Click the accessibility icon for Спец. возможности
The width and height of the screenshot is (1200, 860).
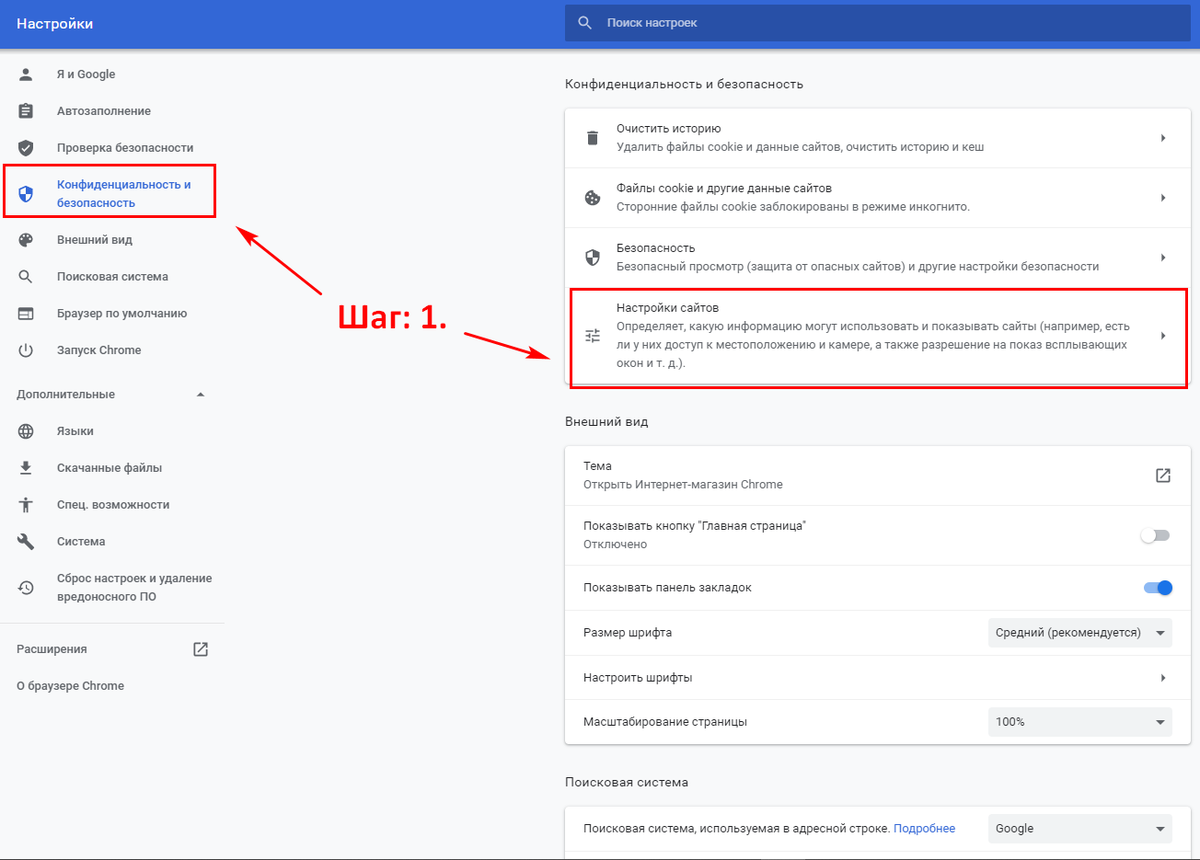[26, 505]
